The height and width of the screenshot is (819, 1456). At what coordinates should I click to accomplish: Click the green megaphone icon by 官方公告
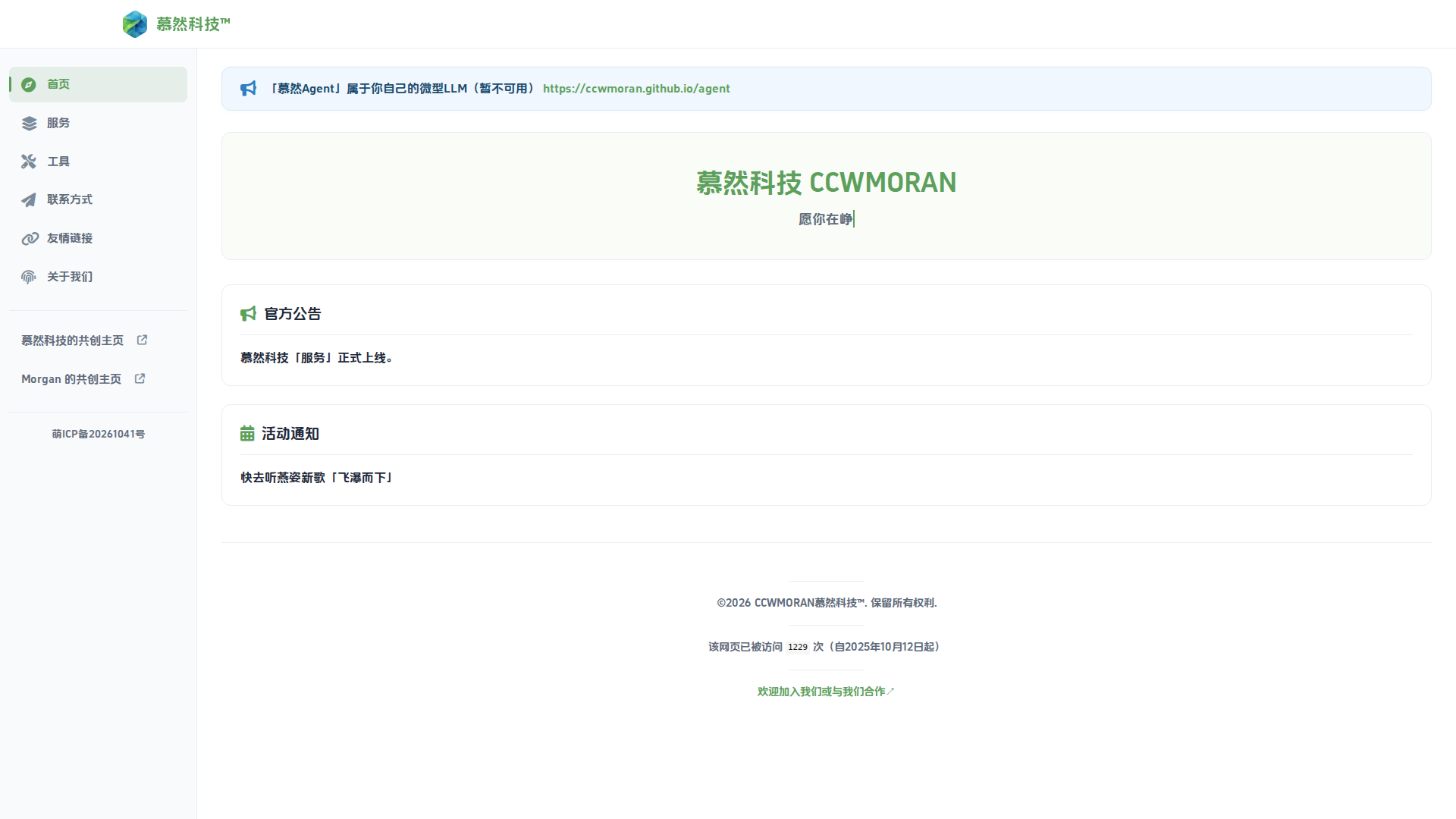[248, 314]
